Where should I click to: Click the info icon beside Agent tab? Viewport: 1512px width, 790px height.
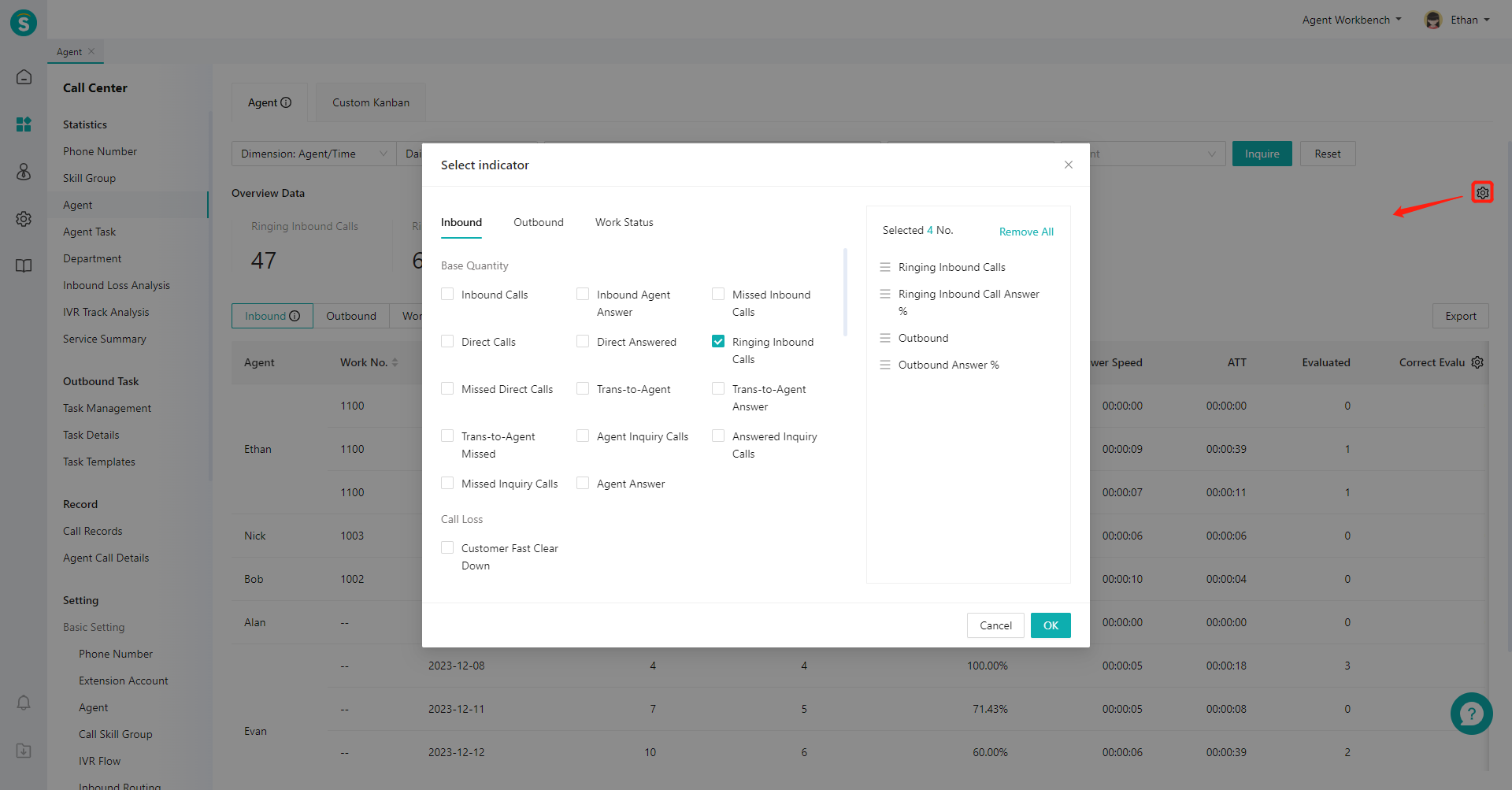[x=286, y=102]
